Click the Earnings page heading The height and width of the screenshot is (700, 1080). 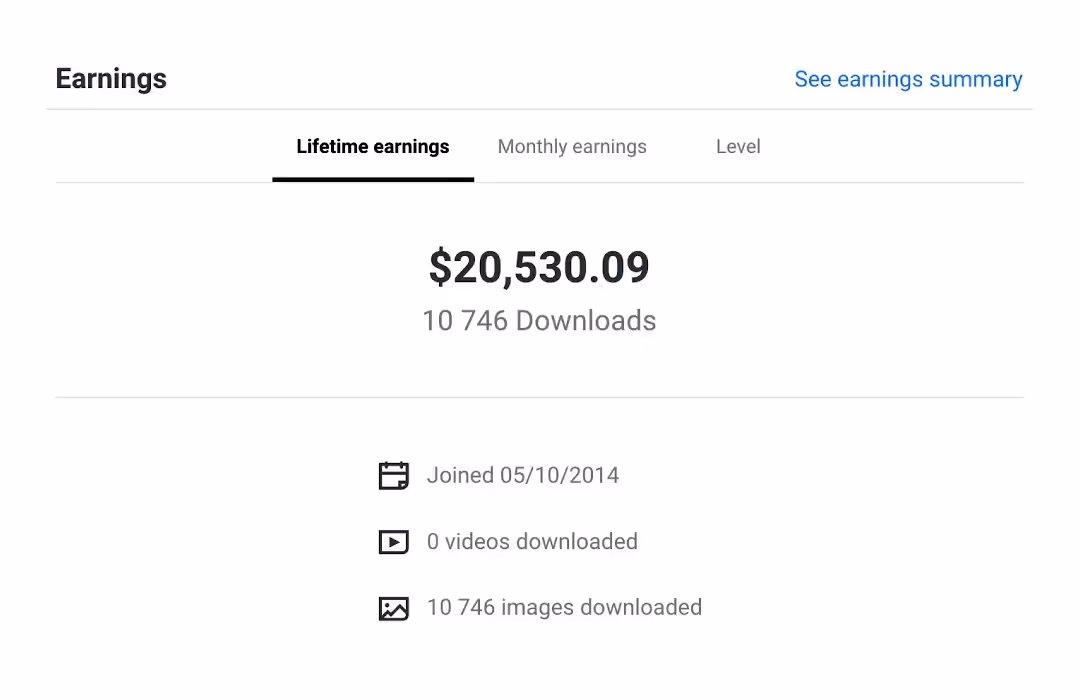coord(110,79)
